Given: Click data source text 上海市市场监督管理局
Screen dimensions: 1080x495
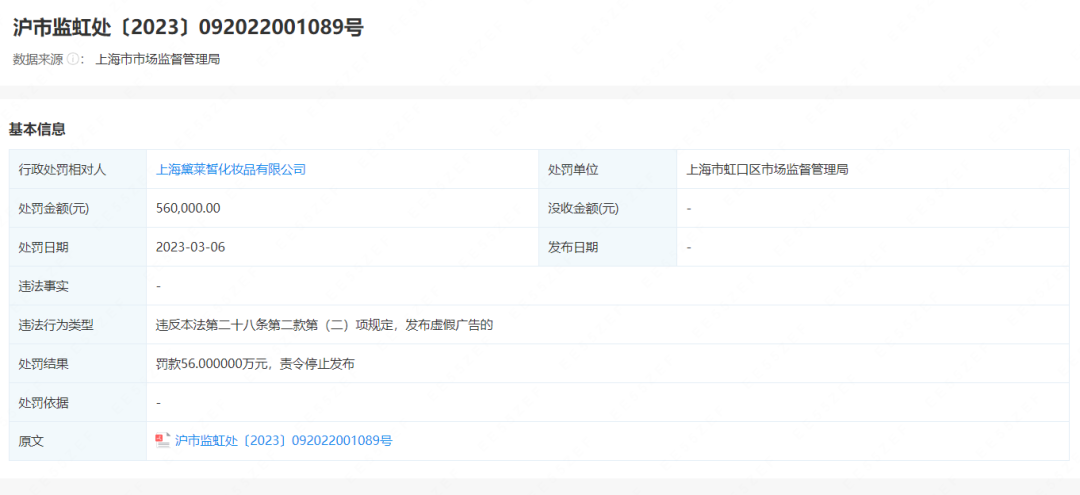Looking at the screenshot, I should (x=158, y=60).
